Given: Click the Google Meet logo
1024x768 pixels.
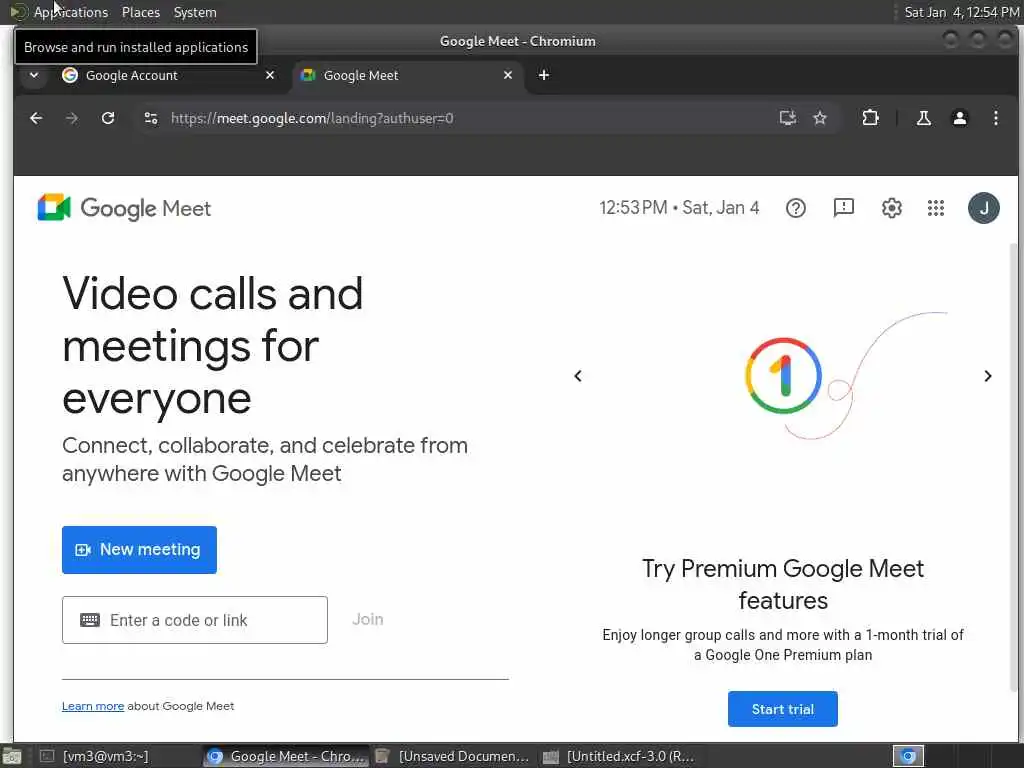Looking at the screenshot, I should click(124, 208).
